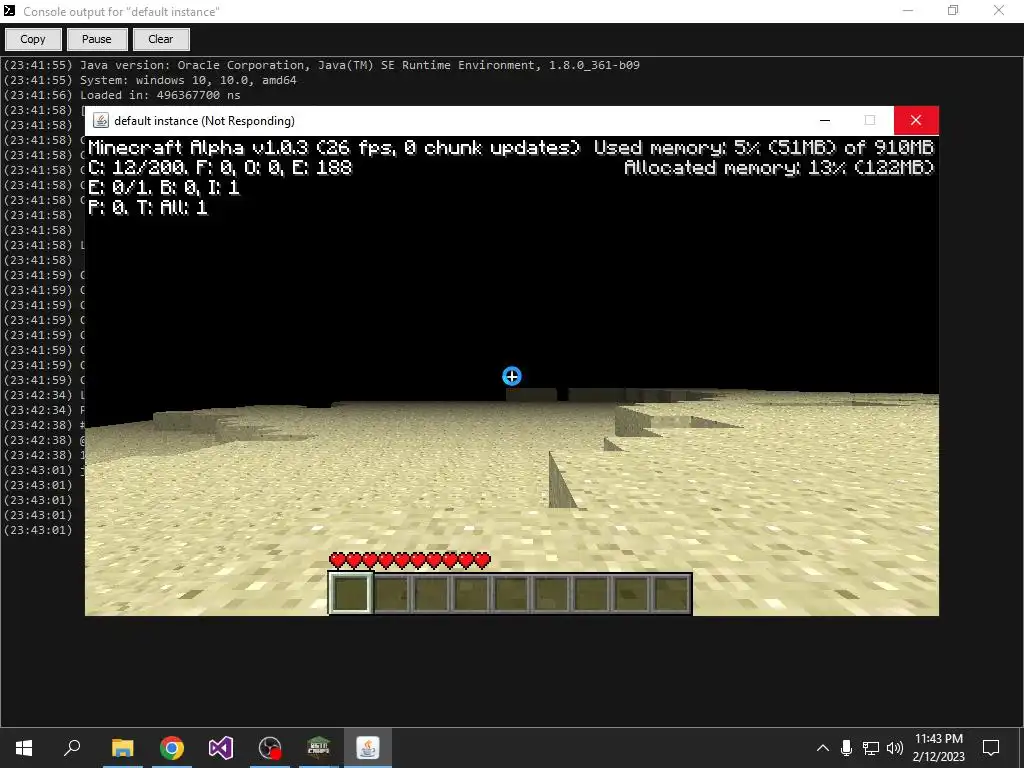Click the Used memory debug text
The width and height of the screenshot is (1024, 768).
(x=763, y=148)
